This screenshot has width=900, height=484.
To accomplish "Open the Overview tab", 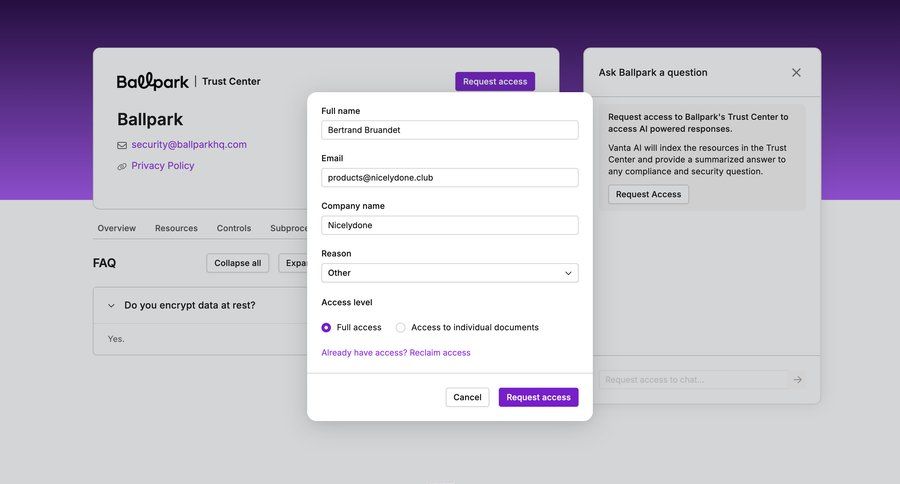I will pos(117,228).
